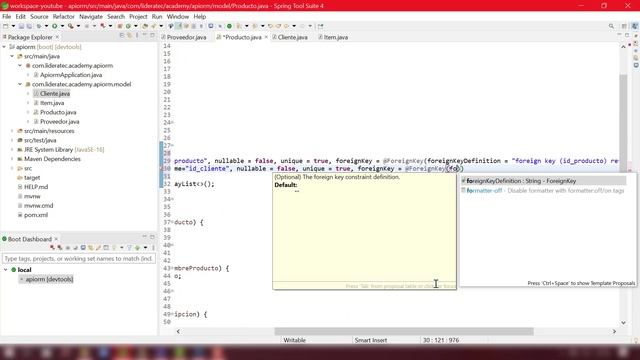Collapse All in Package Explorer
640x360 pixels.
[x=122, y=36]
